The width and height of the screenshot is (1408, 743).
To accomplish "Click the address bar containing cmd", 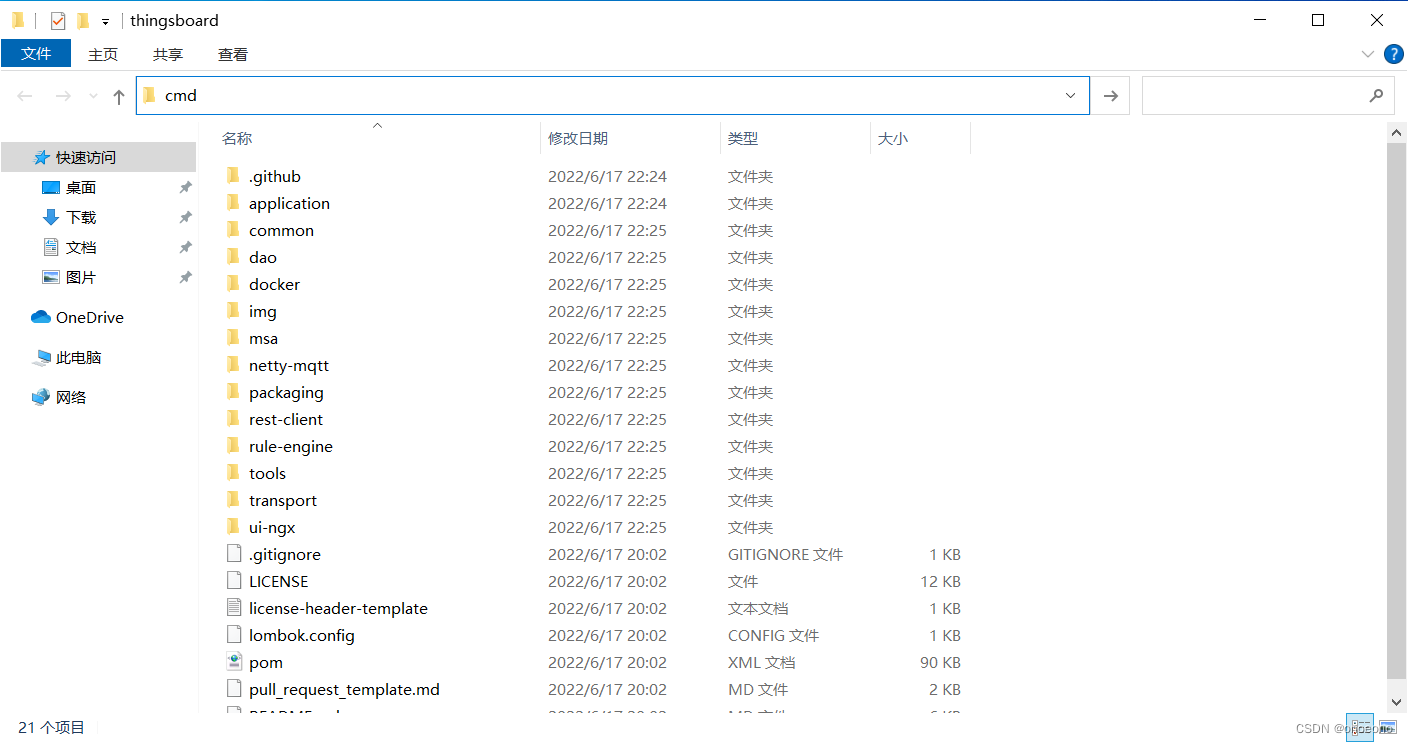I will coord(612,95).
